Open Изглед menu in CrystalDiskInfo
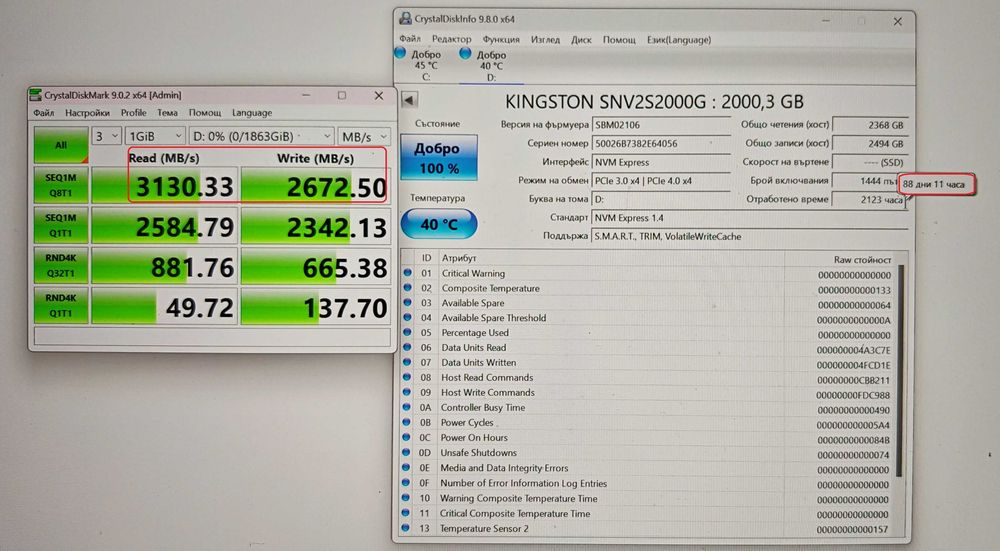 pyautogui.click(x=545, y=40)
